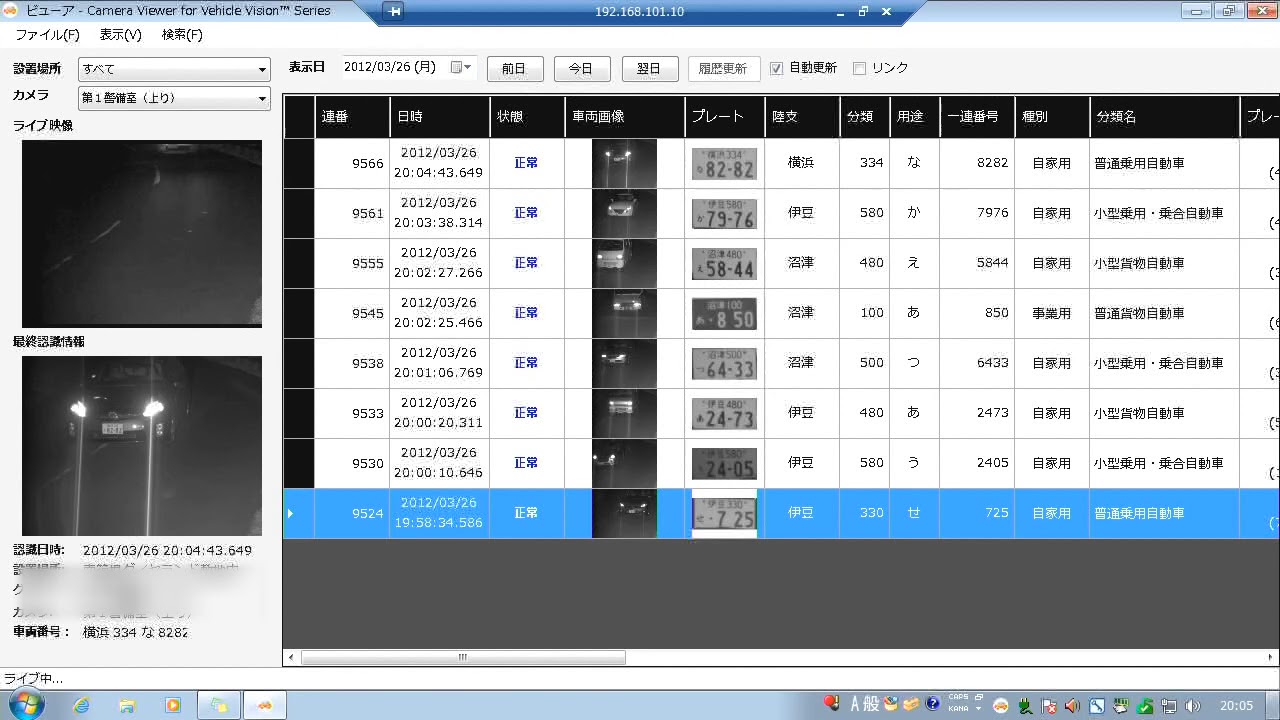Click plate thumbnail 7 25 in selected row 9524
The image size is (1280, 720).
[724, 513]
